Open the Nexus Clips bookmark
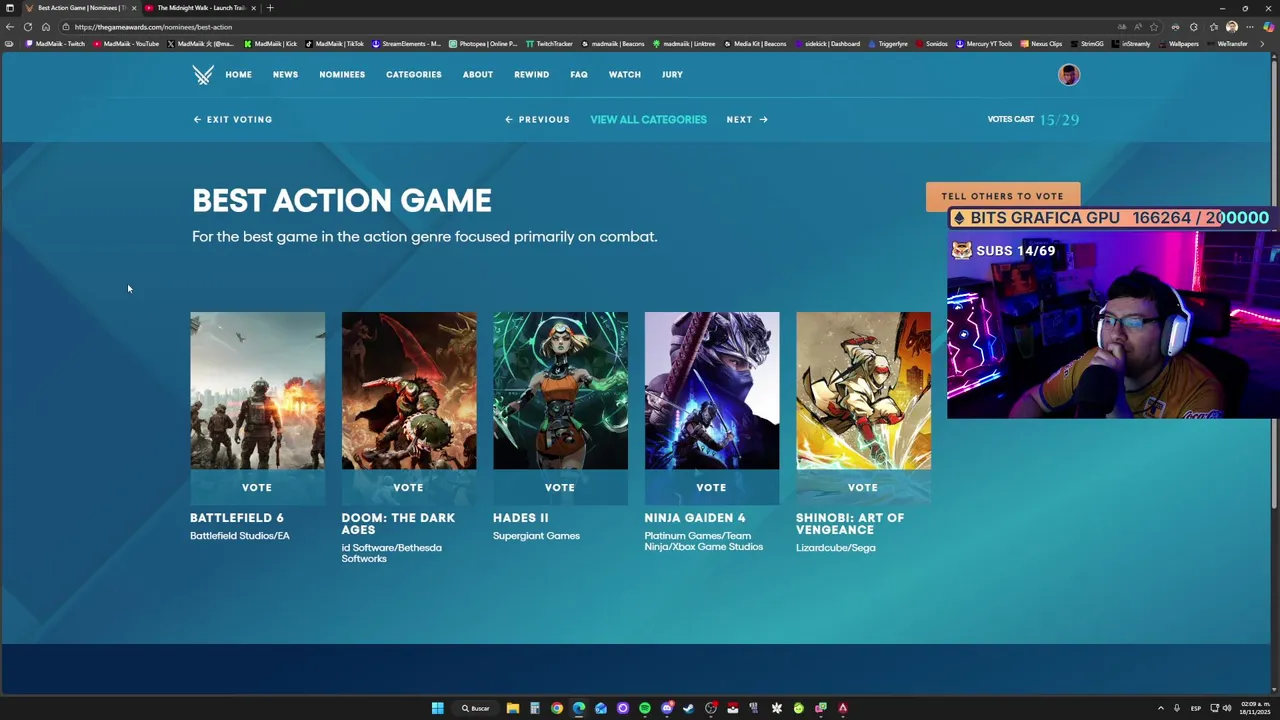Screen dimensions: 1280x720 pos(1041,44)
